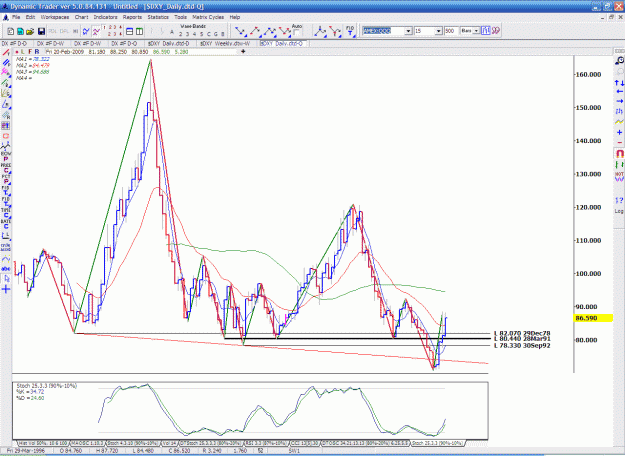Click the fourth swing tool icon before Auto
This screenshot has width=625, height=456.
click(x=285, y=31)
